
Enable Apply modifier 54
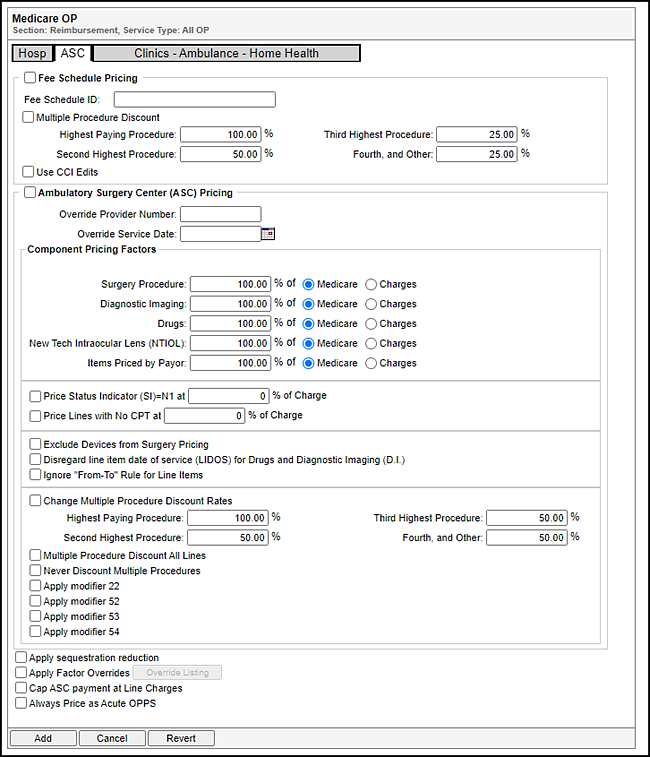[35, 631]
